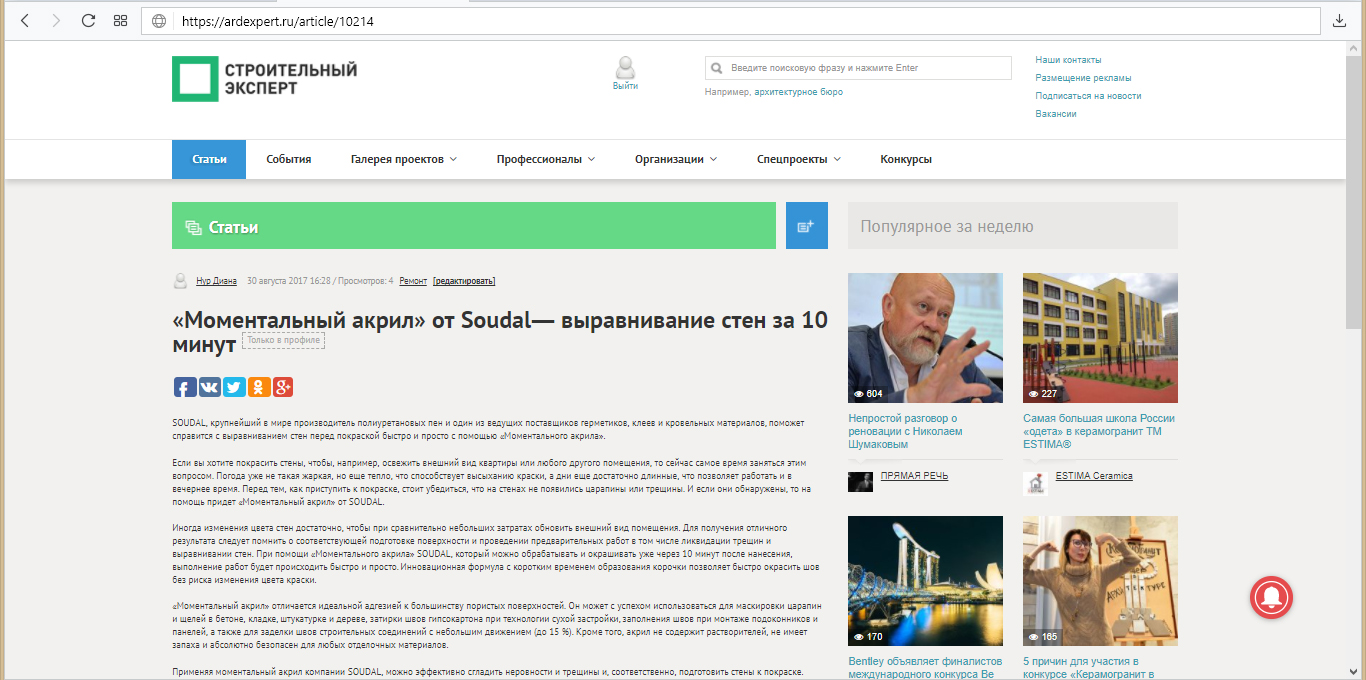Click the search magnifier icon
This screenshot has width=1366, height=680.
tap(717, 69)
